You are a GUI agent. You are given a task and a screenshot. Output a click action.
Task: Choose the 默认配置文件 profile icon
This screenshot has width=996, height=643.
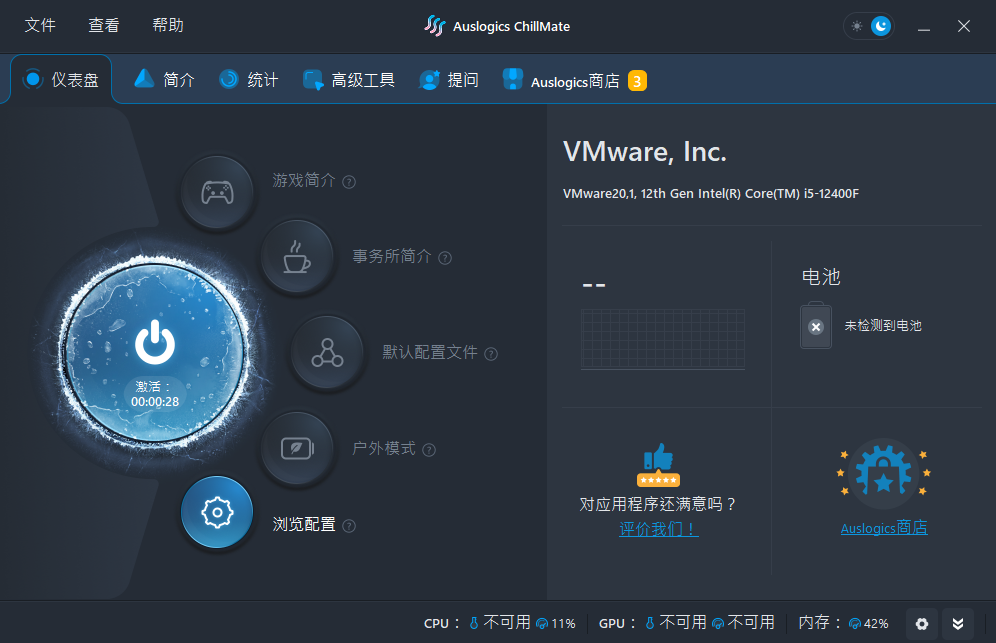coord(327,353)
